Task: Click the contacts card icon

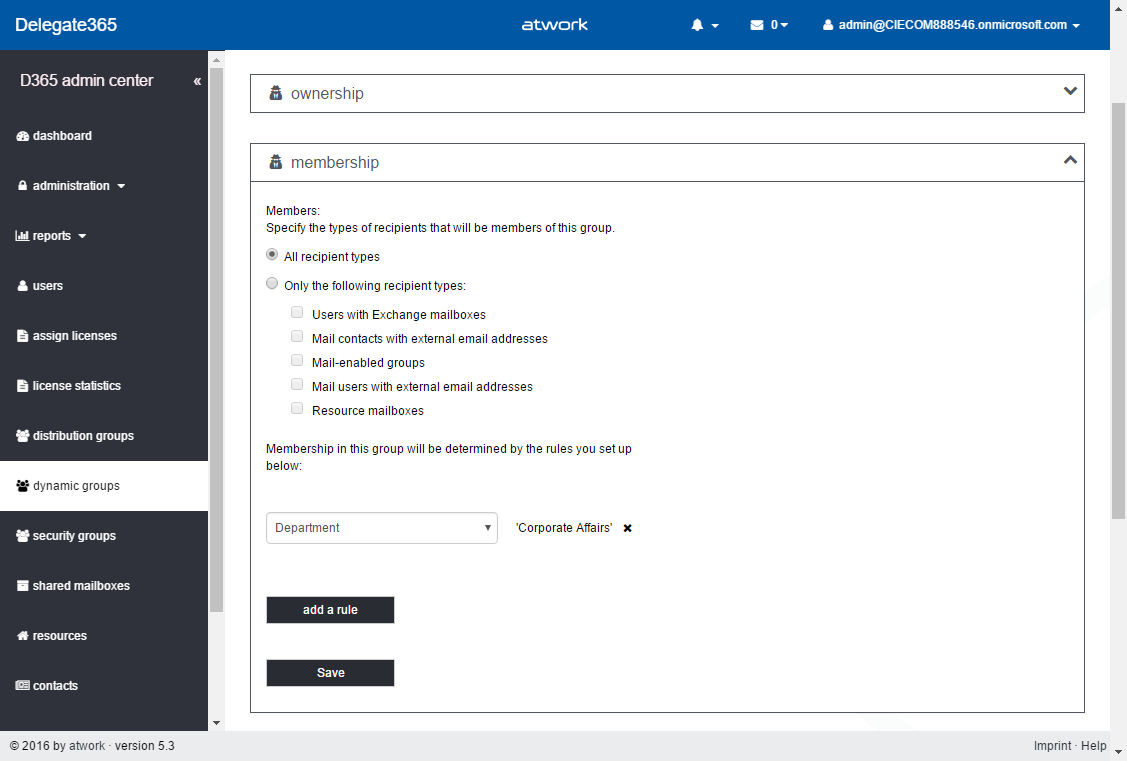Action: tap(23, 686)
